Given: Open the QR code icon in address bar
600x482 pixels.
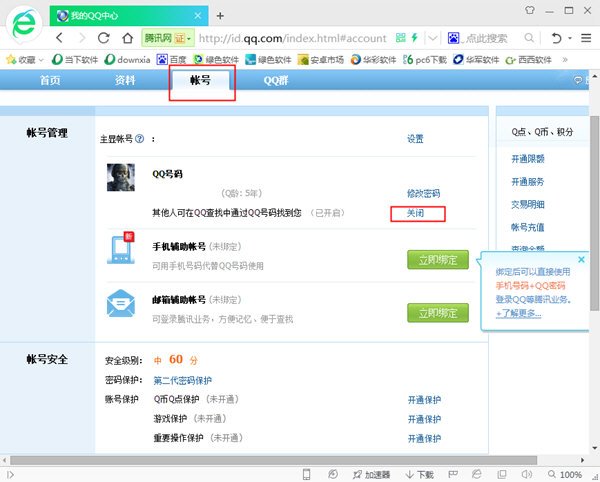Looking at the screenshot, I should click(x=400, y=38).
